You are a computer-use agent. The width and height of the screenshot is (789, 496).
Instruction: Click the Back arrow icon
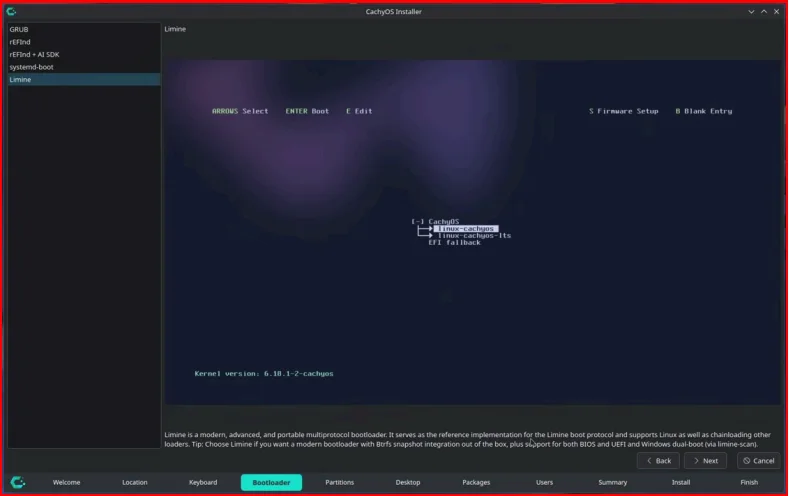(649, 460)
